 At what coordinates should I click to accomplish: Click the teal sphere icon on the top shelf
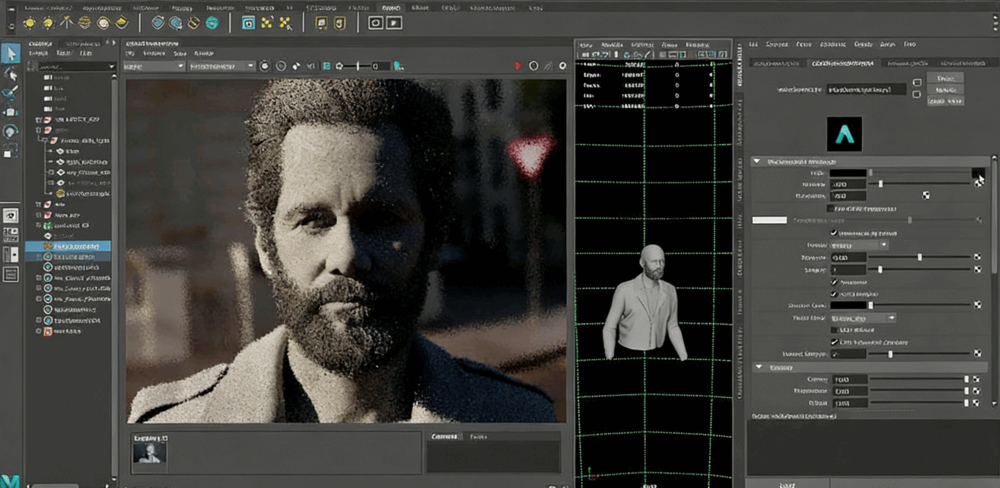click(x=213, y=21)
